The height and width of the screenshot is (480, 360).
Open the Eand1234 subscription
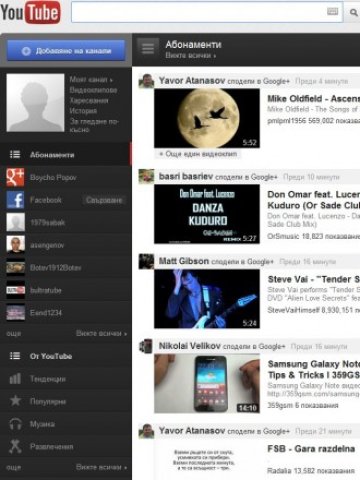coord(46,313)
